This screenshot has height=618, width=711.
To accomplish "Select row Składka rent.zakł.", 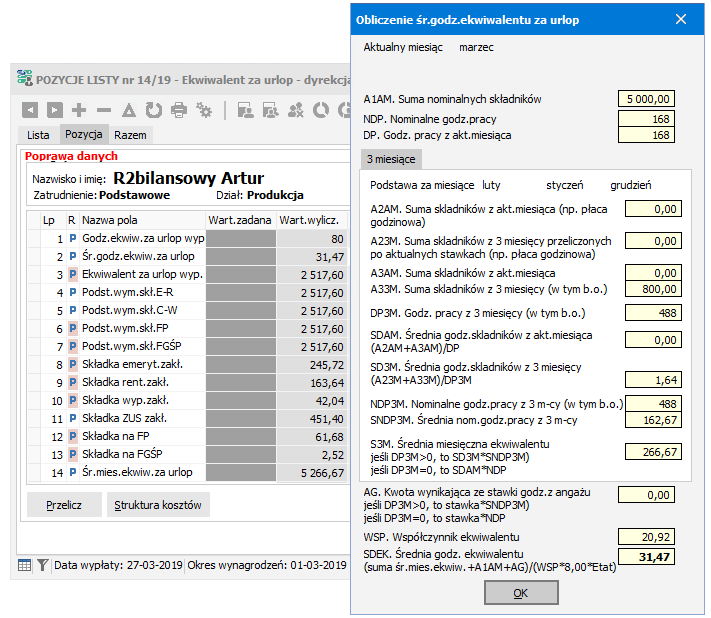I will [x=188, y=382].
